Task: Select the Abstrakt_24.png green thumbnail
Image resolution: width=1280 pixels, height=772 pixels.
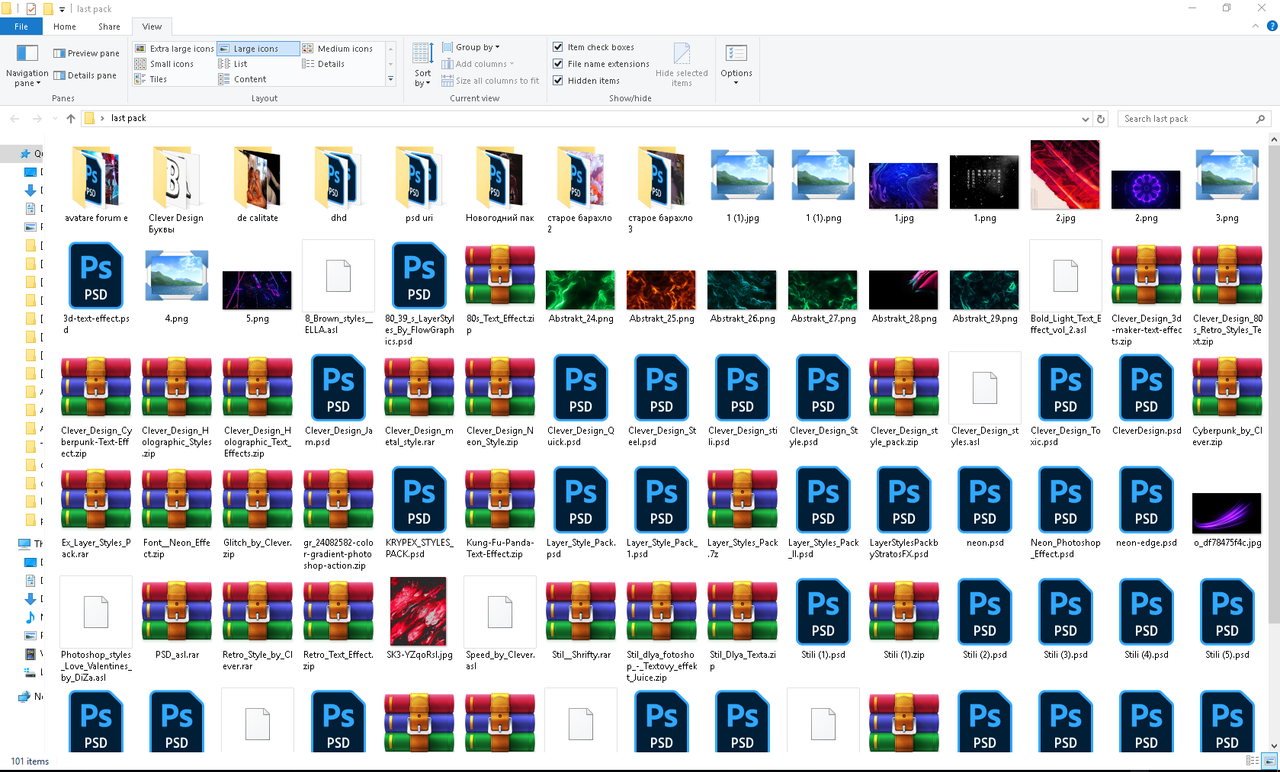Action: click(580, 297)
